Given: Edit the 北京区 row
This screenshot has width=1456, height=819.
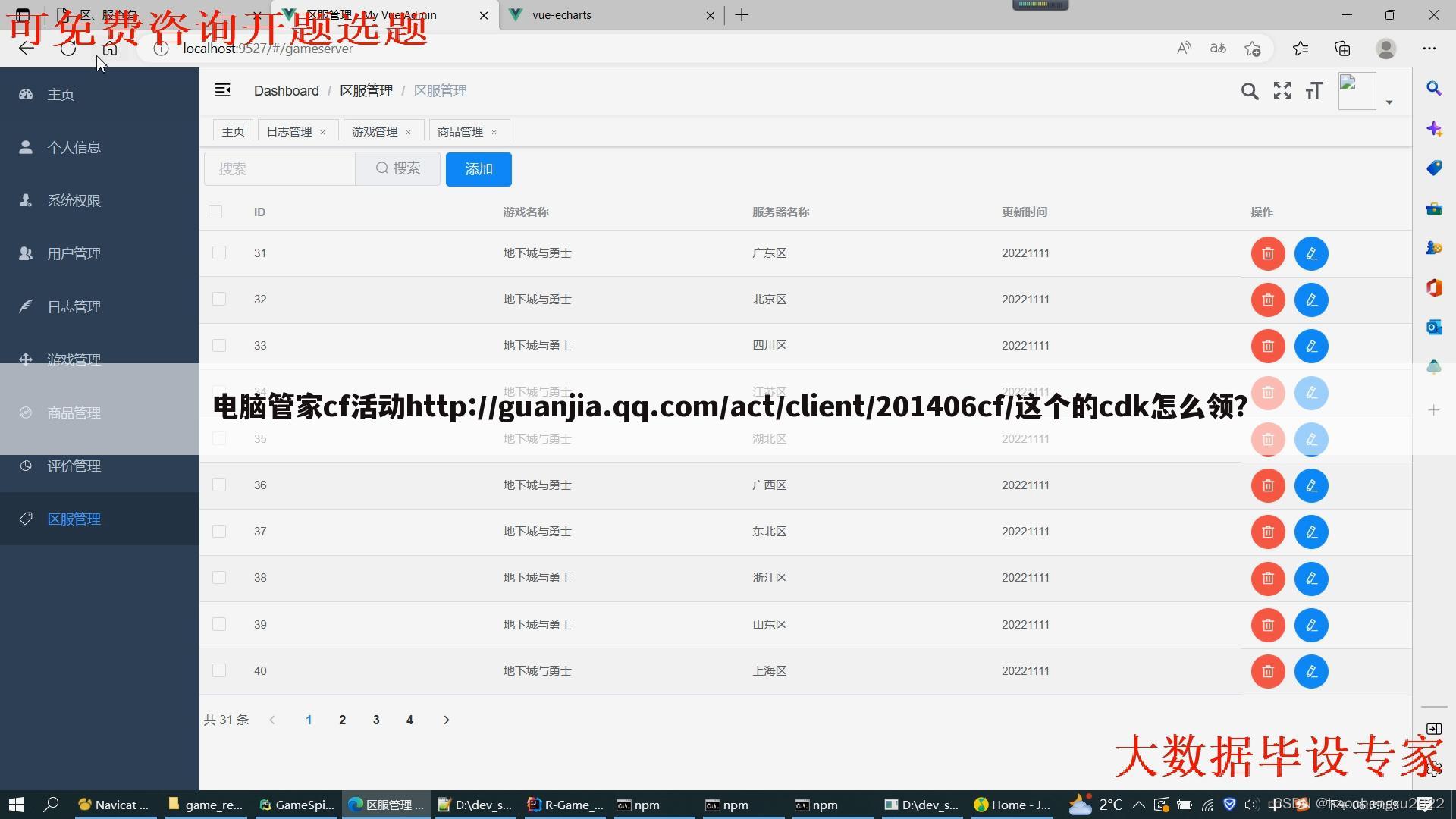Looking at the screenshot, I should pyautogui.click(x=1311, y=300).
